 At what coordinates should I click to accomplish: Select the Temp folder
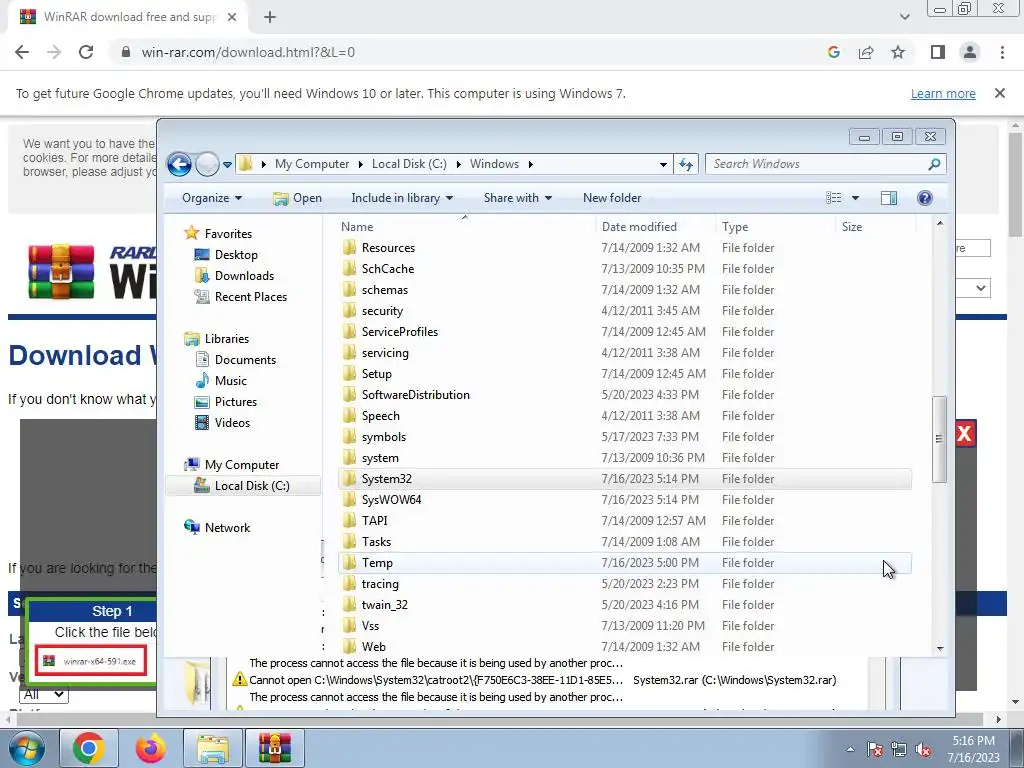pyautogui.click(x=625, y=563)
